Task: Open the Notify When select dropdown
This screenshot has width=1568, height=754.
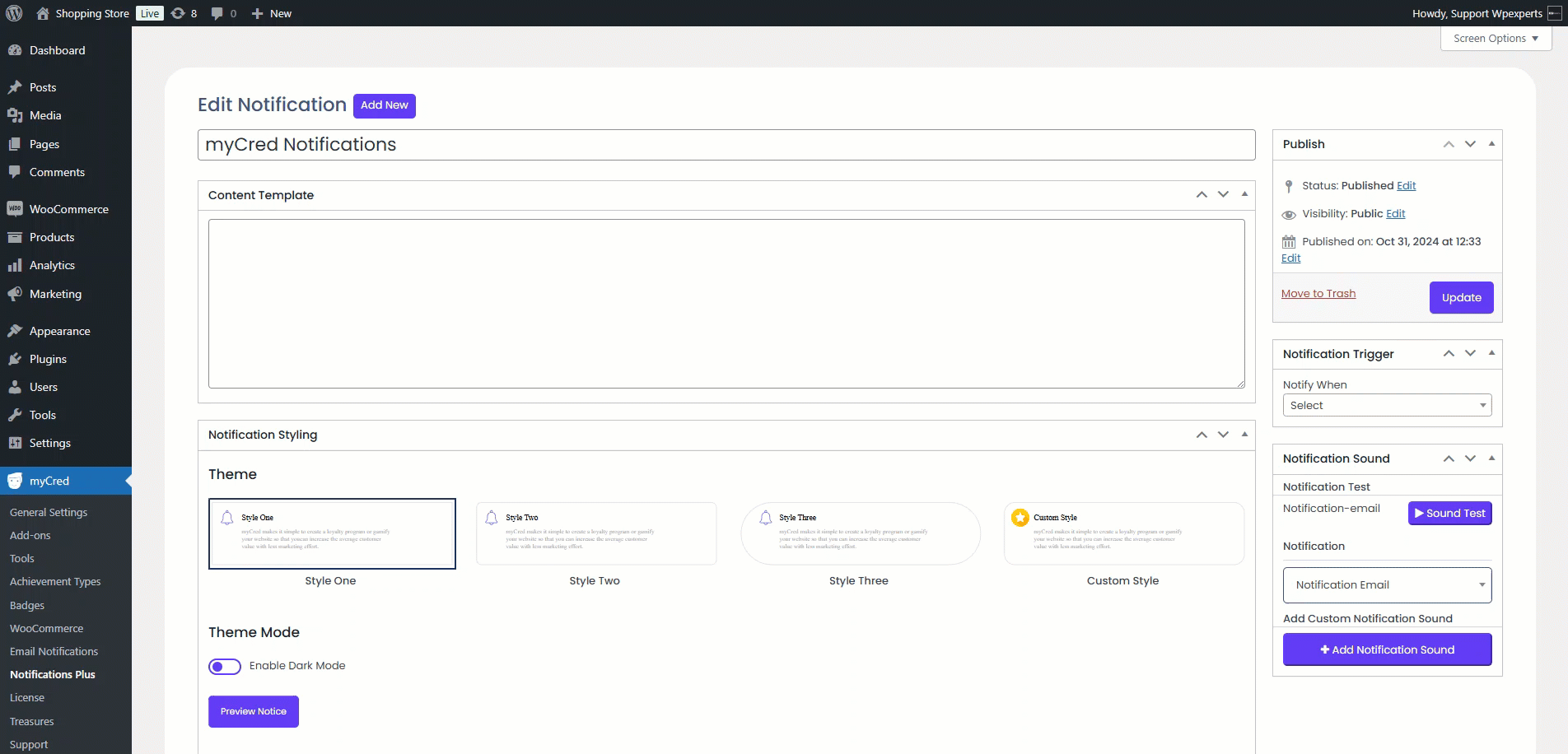Action: point(1387,405)
